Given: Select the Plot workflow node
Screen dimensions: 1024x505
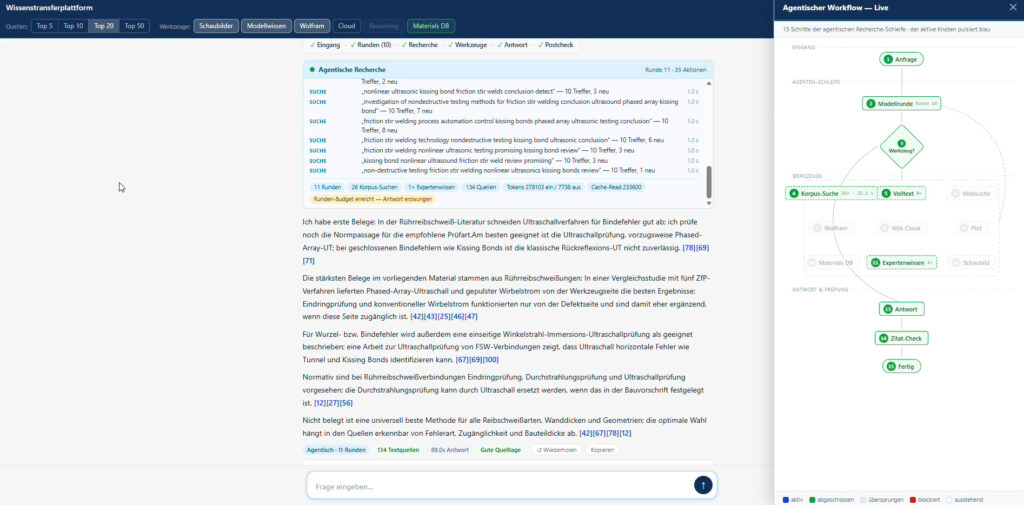Looking at the screenshot, I should click(x=972, y=228).
